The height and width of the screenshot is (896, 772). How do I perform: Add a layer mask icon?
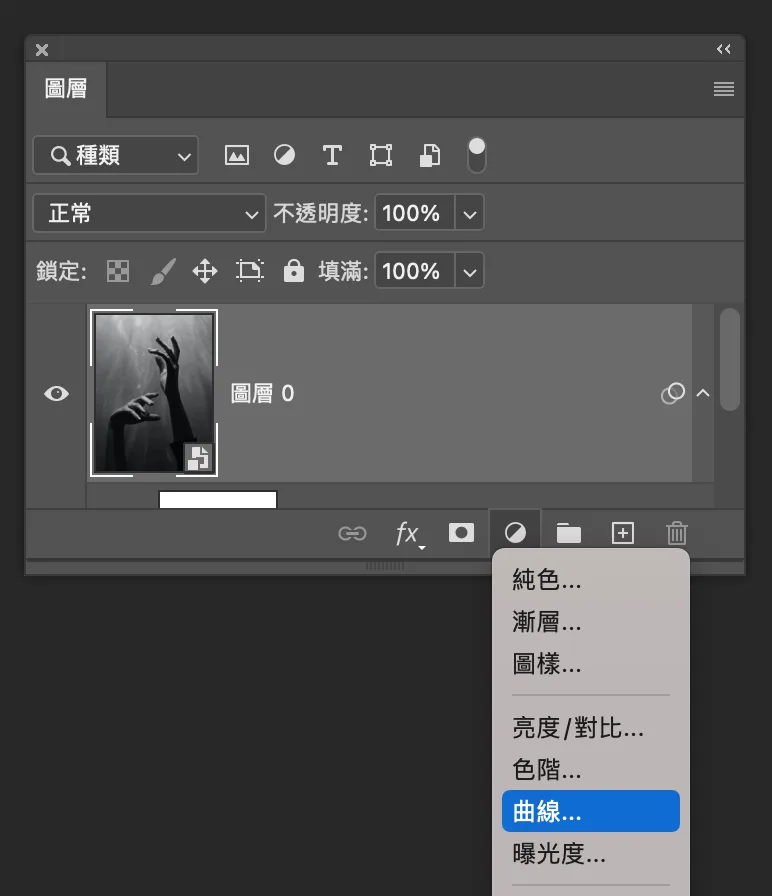tap(461, 533)
